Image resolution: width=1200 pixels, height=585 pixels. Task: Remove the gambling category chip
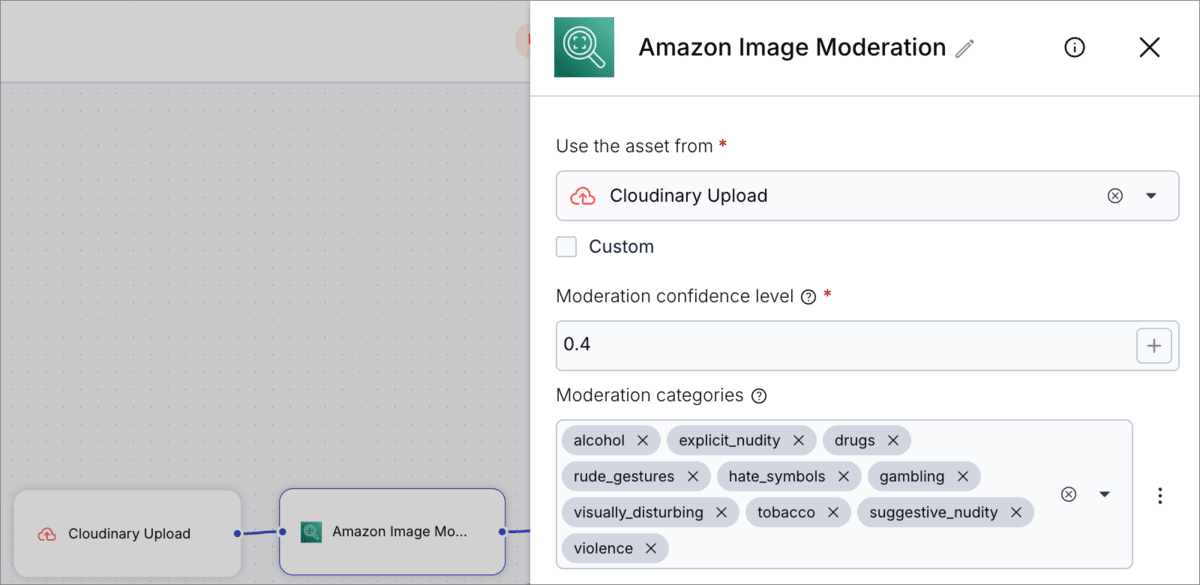(x=962, y=476)
